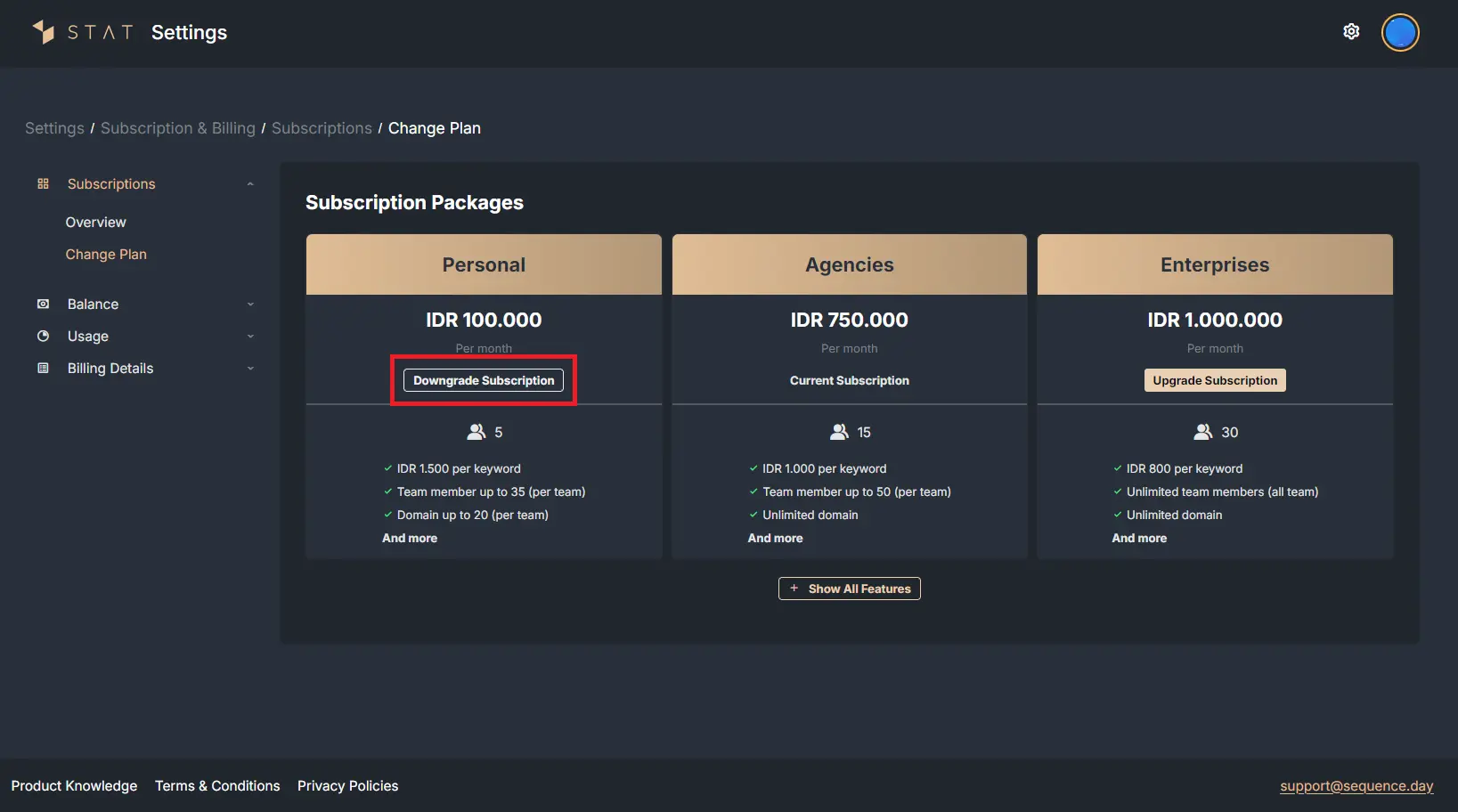
Task: Expand the Balance section chevron
Action: coord(250,304)
